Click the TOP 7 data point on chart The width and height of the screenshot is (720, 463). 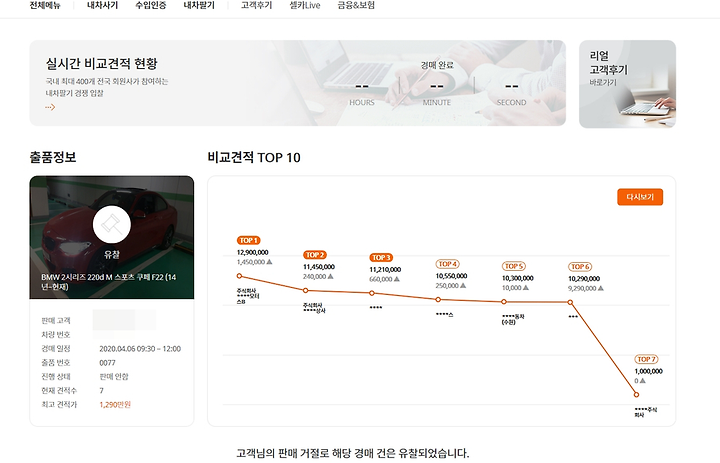(x=636, y=394)
